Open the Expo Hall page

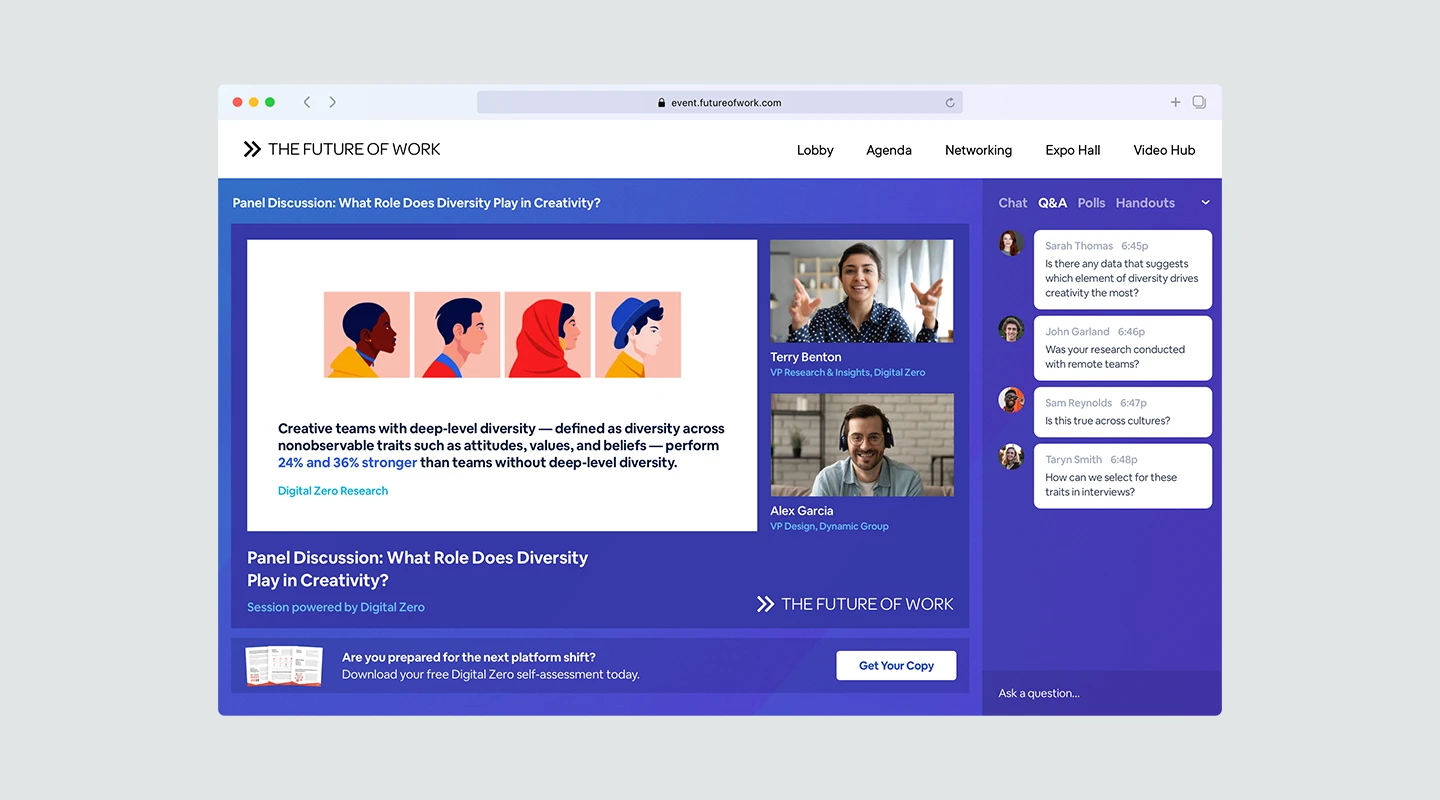[1072, 150]
